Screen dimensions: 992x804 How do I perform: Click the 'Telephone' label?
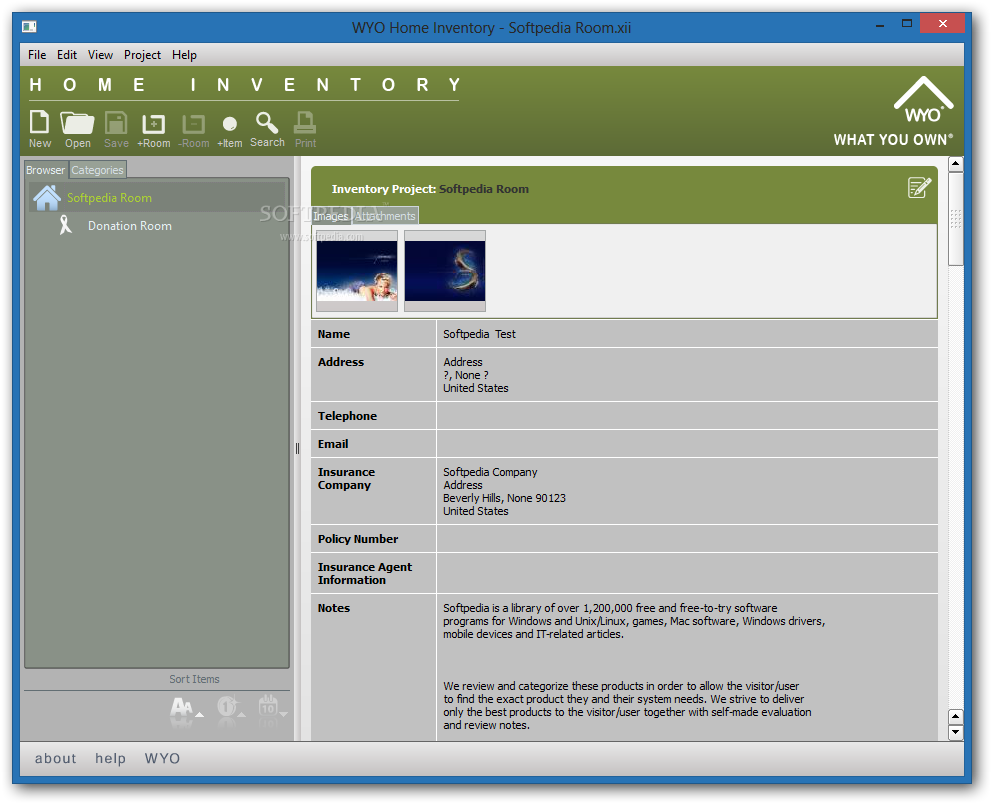click(x=347, y=416)
